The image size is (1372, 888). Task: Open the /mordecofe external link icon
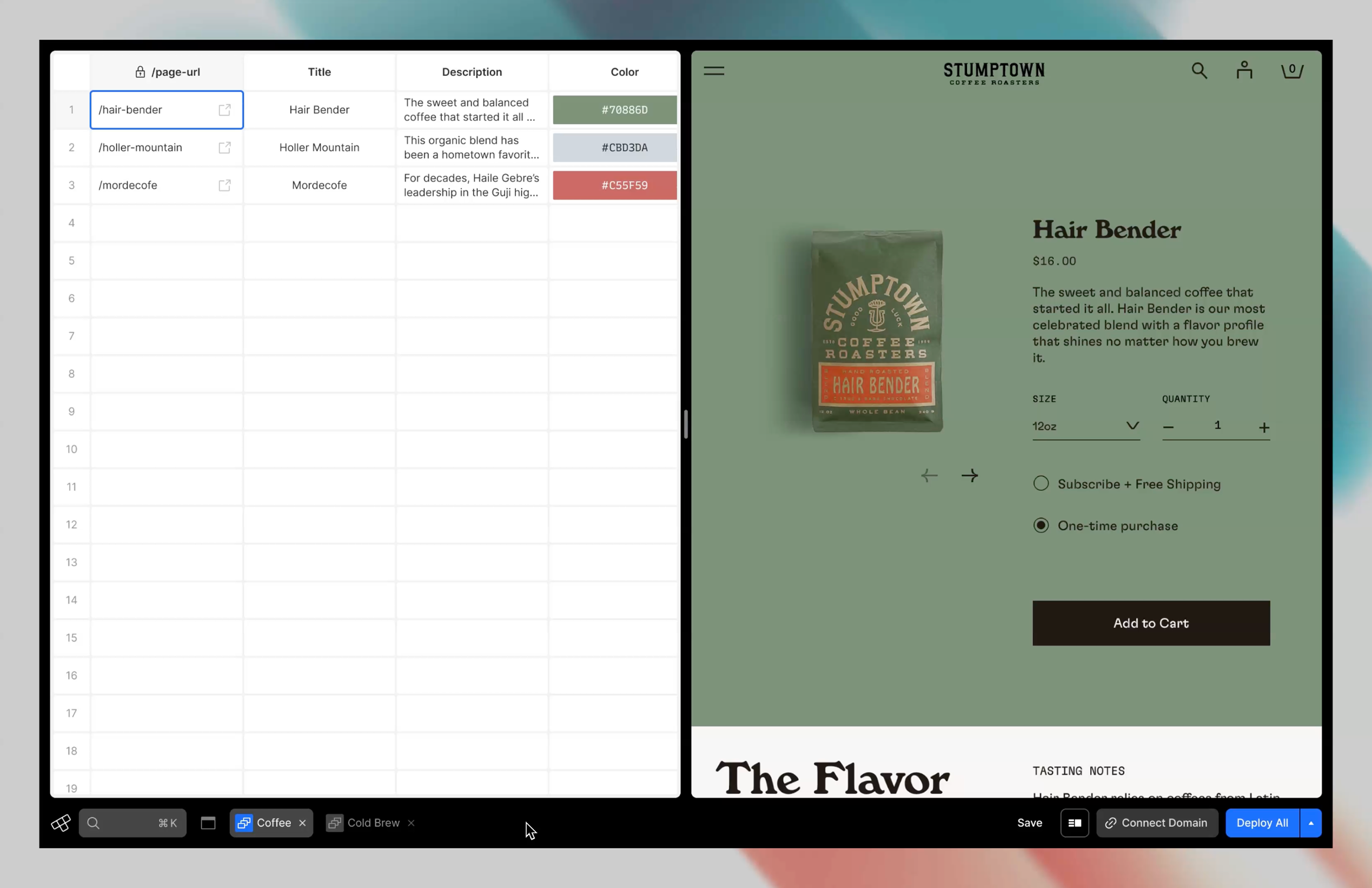point(225,185)
